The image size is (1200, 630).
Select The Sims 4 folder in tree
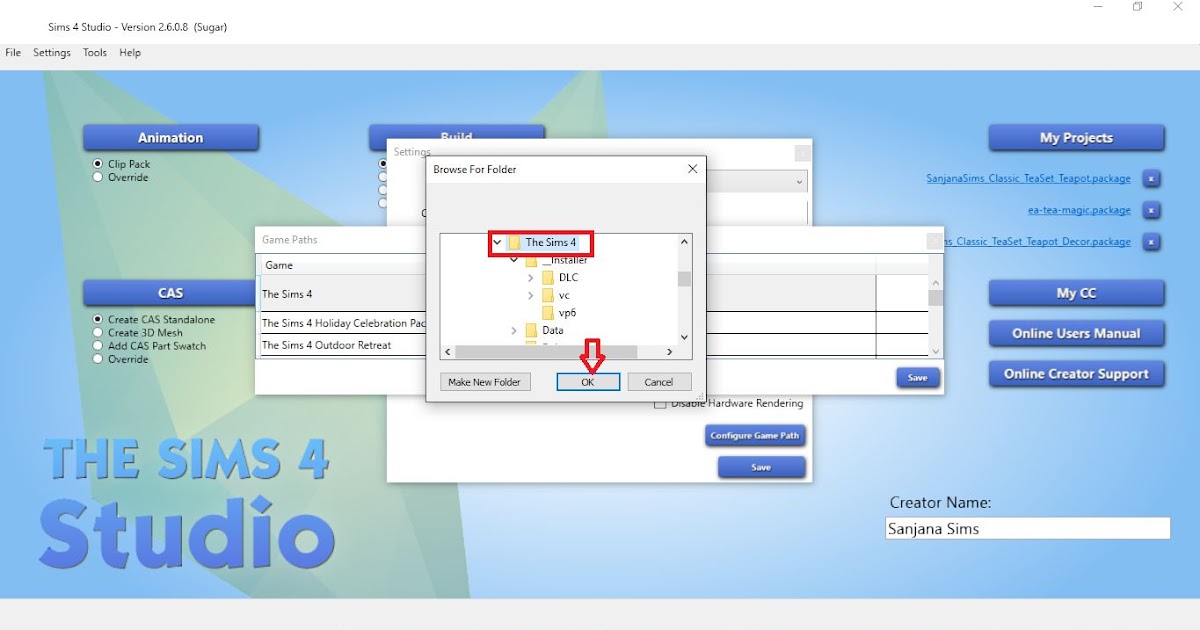[x=550, y=242]
